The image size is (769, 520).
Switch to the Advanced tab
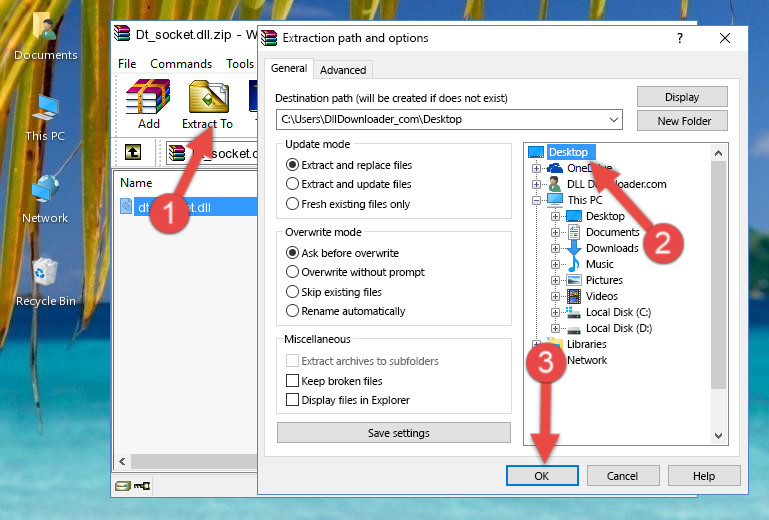[x=343, y=70]
